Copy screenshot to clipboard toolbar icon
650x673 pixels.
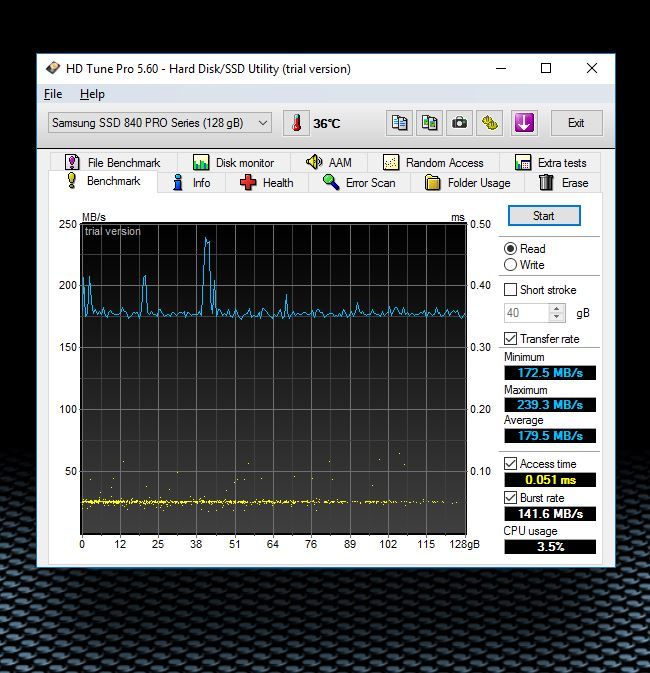tap(429, 123)
